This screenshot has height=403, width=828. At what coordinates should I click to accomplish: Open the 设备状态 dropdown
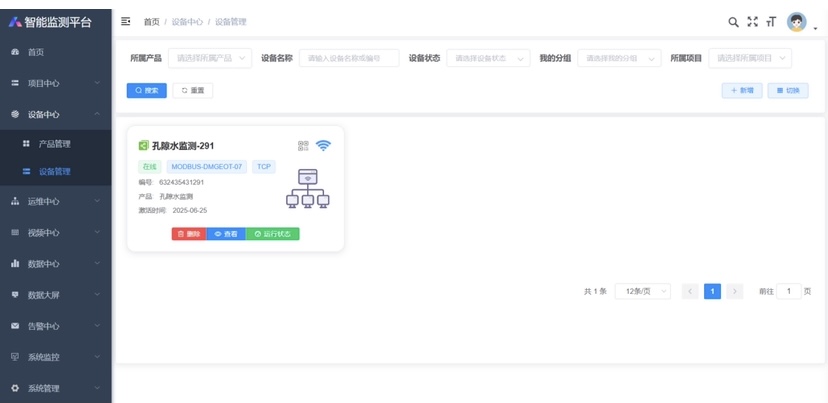coord(488,58)
